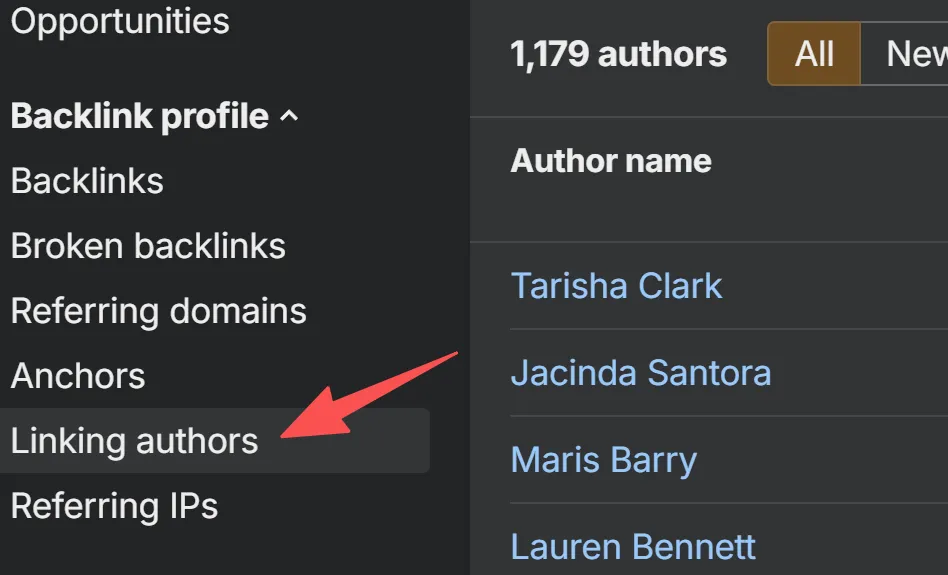Image resolution: width=948 pixels, height=575 pixels.
Task: Click empty sidebar space below Referring IPs
Action: tap(200, 550)
